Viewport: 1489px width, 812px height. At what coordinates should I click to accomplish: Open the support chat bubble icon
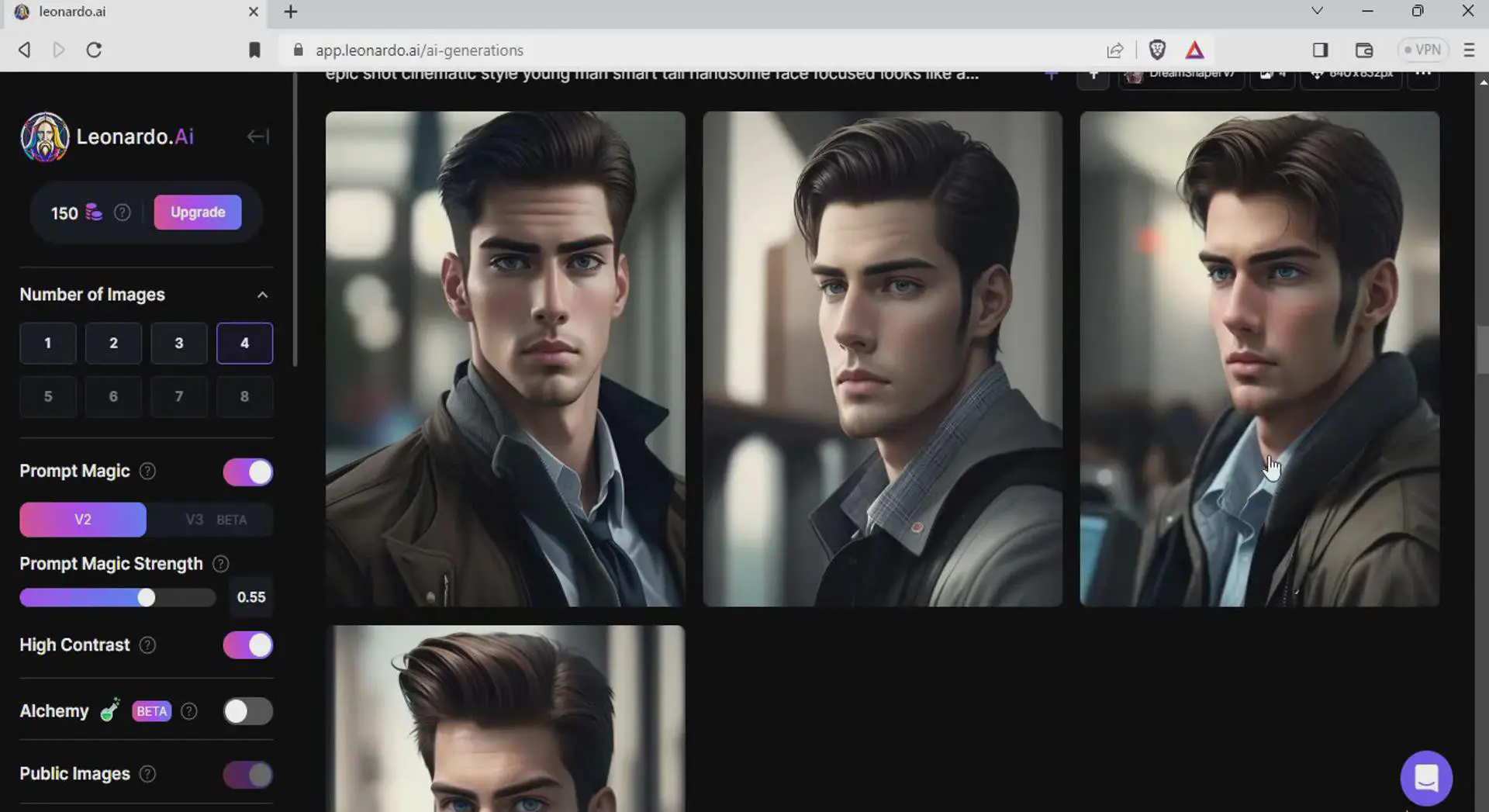pyautogui.click(x=1425, y=777)
